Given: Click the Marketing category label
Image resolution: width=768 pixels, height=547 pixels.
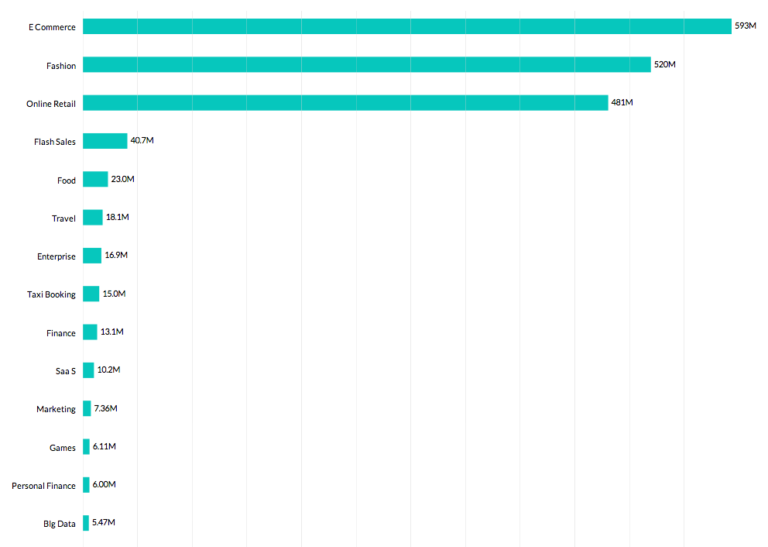Looking at the screenshot, I should click(x=56, y=409).
